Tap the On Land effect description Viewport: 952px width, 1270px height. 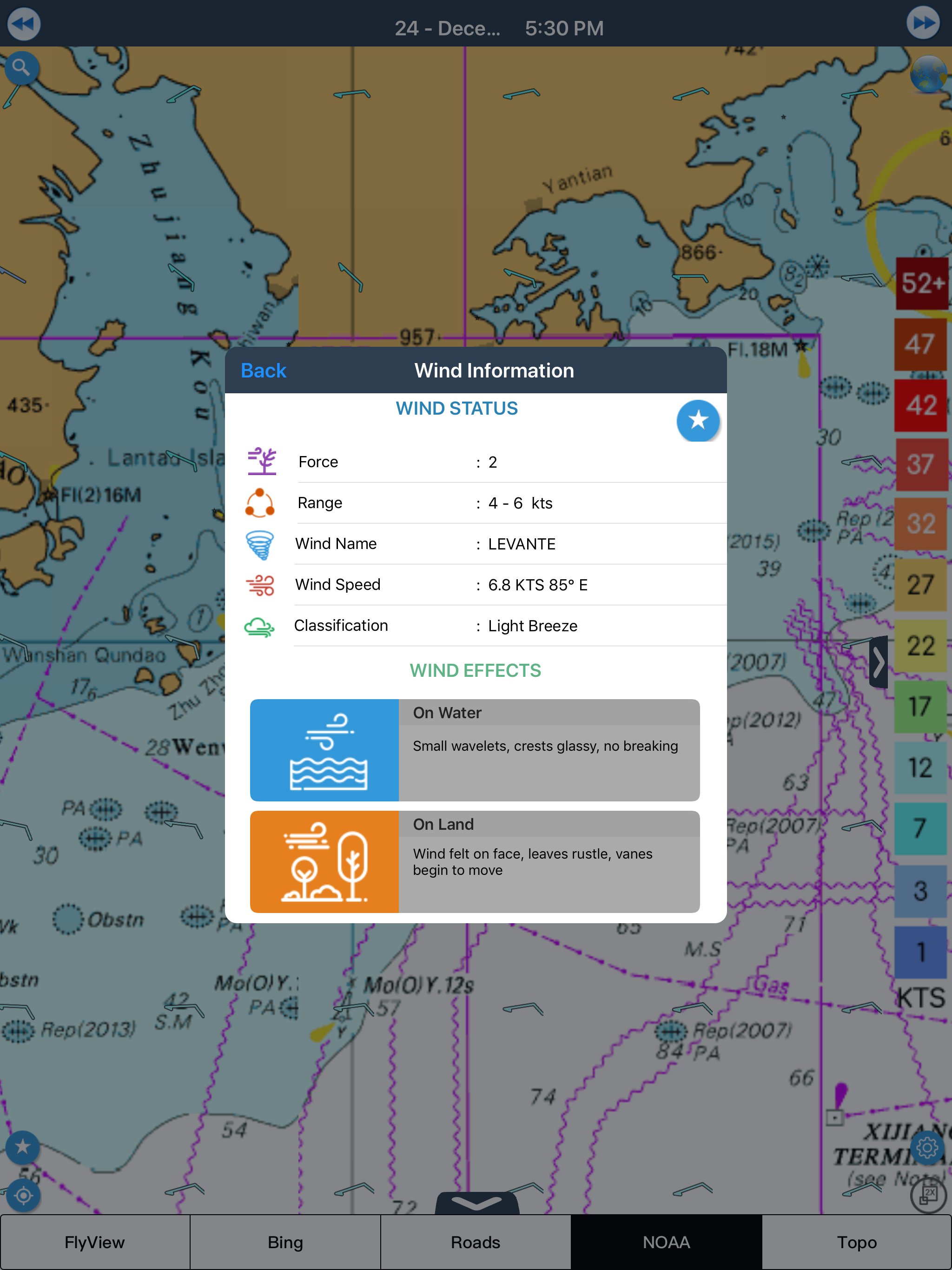[532, 862]
